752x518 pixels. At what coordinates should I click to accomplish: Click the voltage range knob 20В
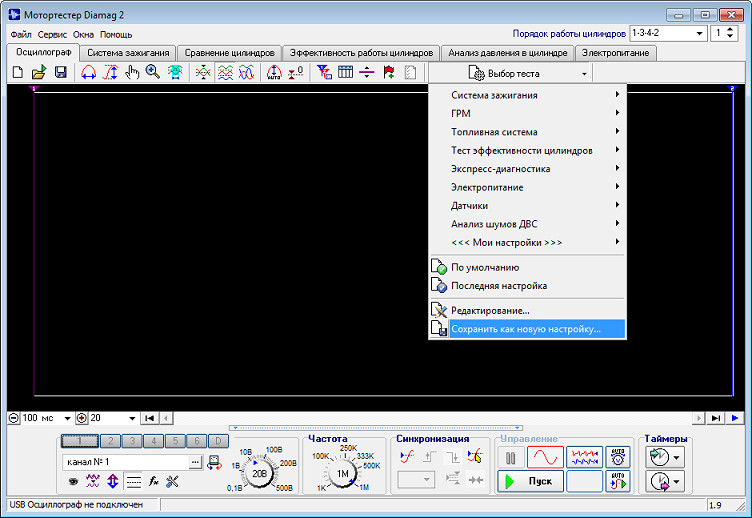point(259,473)
